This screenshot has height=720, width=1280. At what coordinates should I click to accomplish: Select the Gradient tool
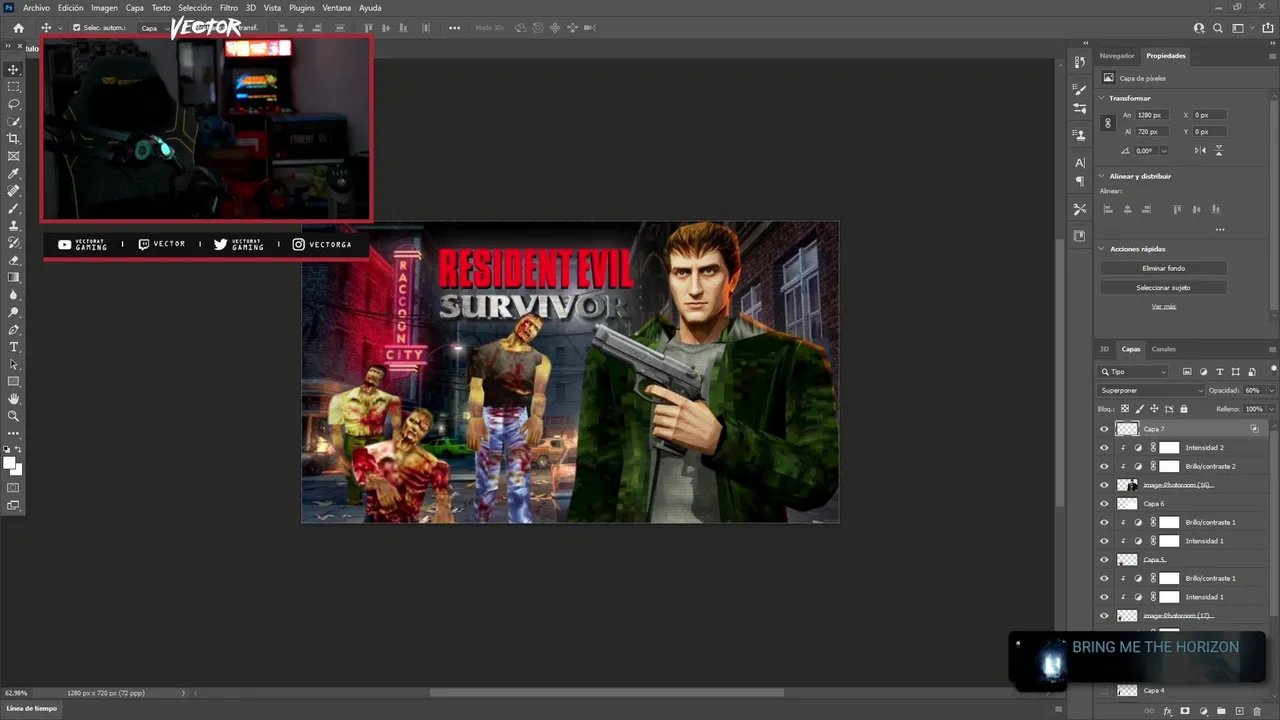click(14, 277)
